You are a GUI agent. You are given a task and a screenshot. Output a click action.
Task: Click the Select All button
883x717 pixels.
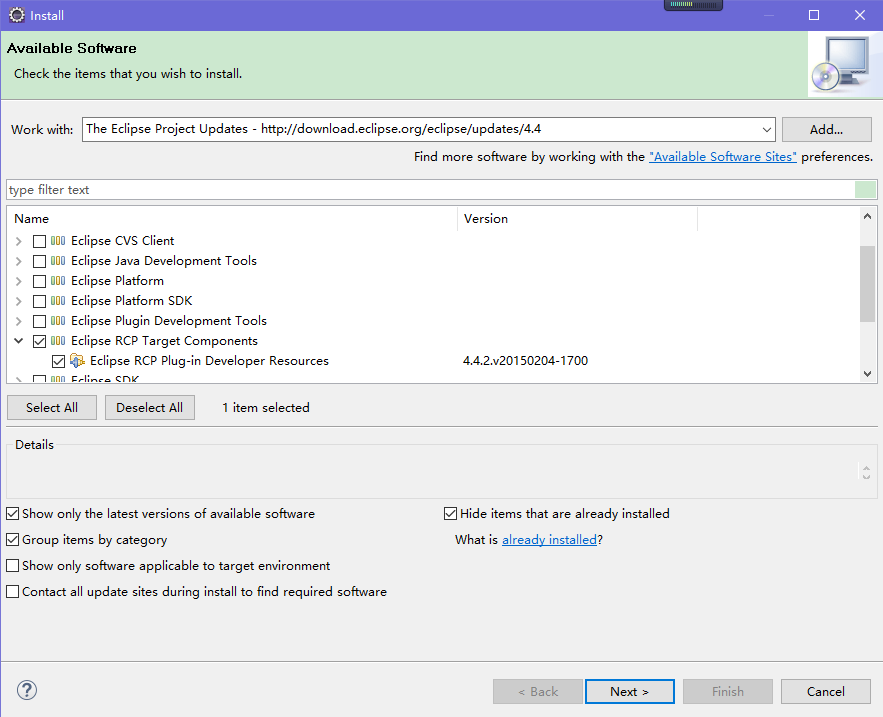pyautogui.click(x=52, y=407)
